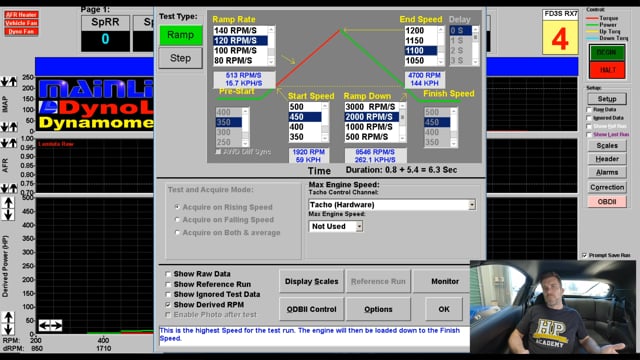Click the Derived Power axis bottom up arrow
Viewport: 640px width, 360px height.
click(x=8, y=317)
